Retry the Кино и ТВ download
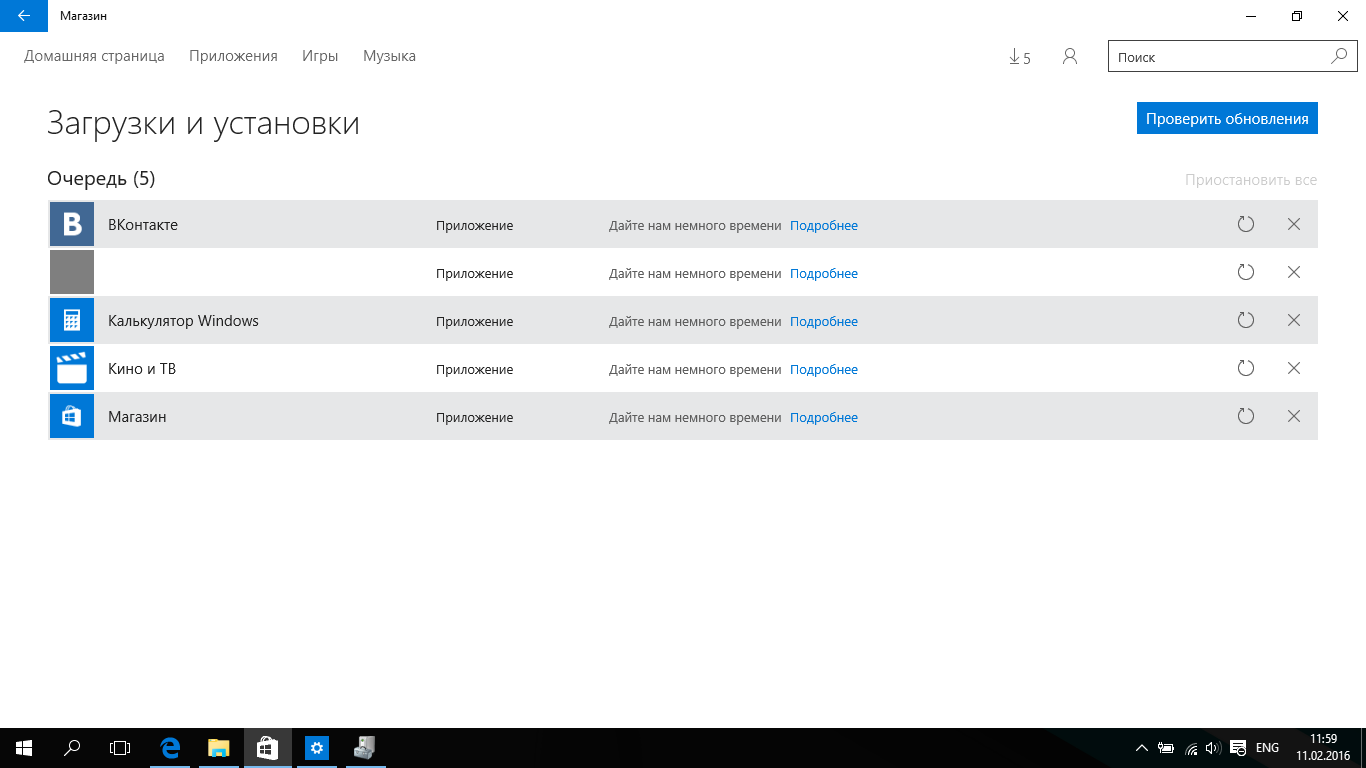The height and width of the screenshot is (768, 1366). point(1246,369)
